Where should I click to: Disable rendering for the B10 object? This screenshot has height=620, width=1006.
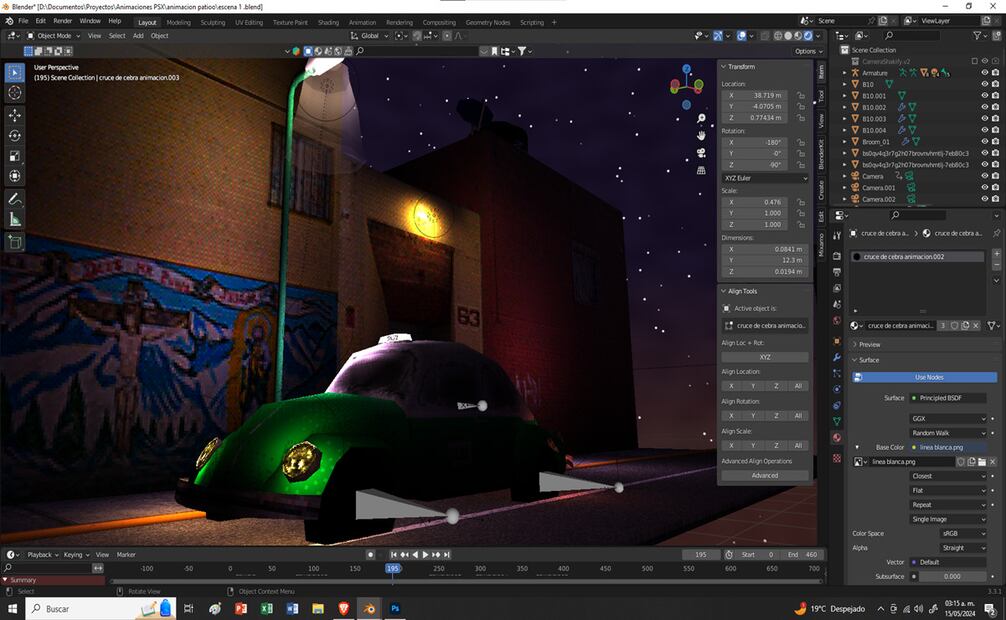point(995,85)
